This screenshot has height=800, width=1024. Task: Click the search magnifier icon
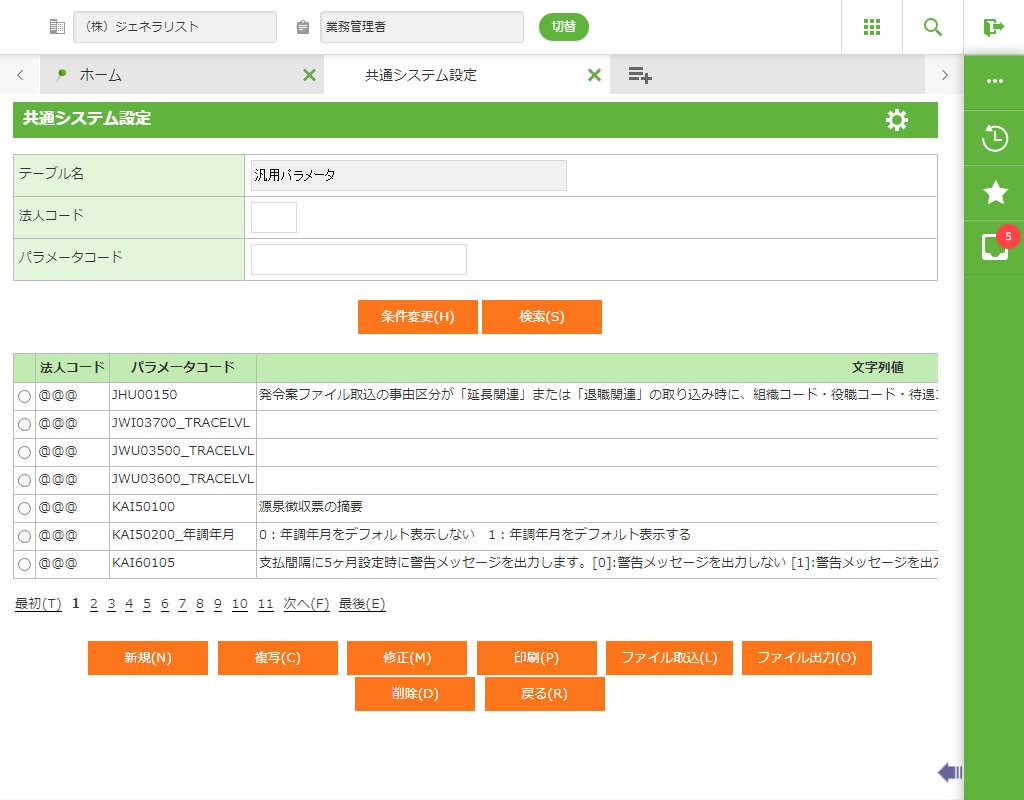click(x=933, y=27)
